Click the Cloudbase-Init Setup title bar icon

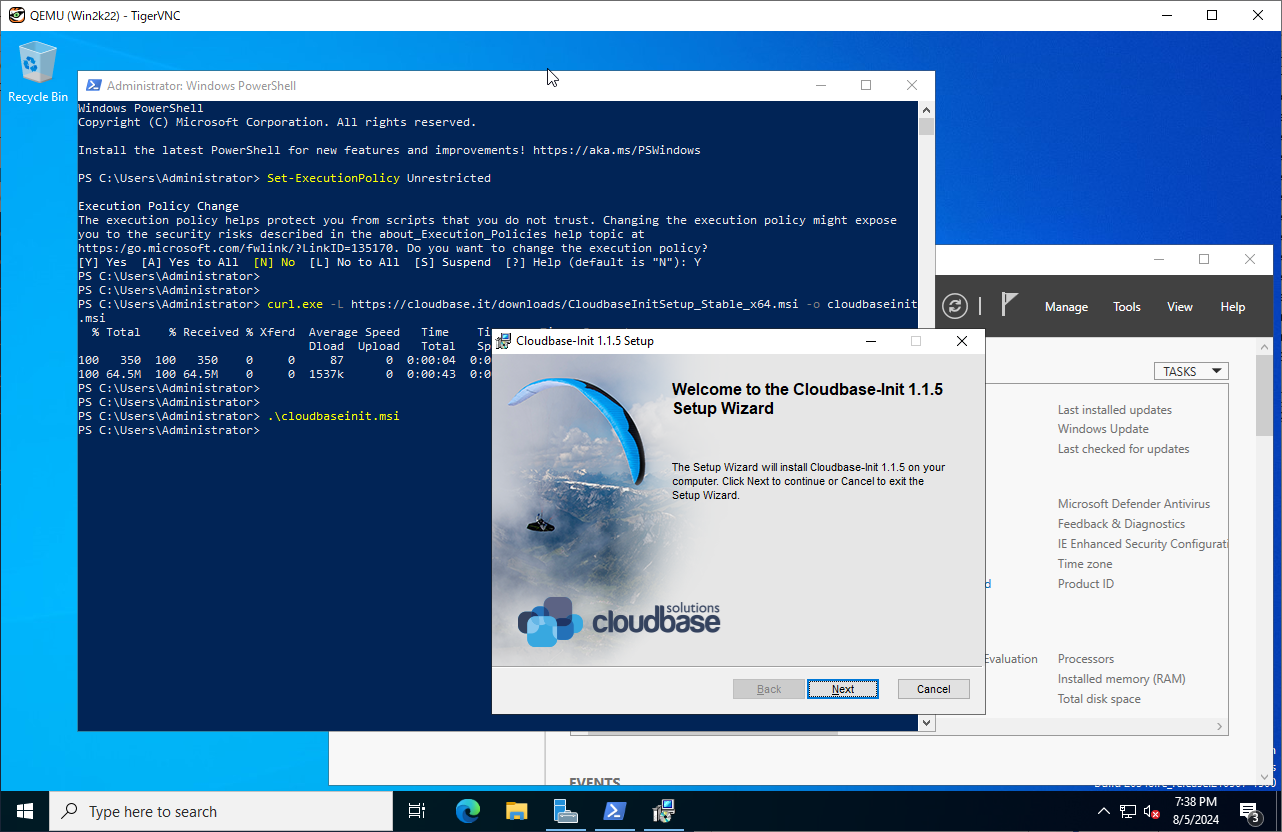tap(504, 341)
